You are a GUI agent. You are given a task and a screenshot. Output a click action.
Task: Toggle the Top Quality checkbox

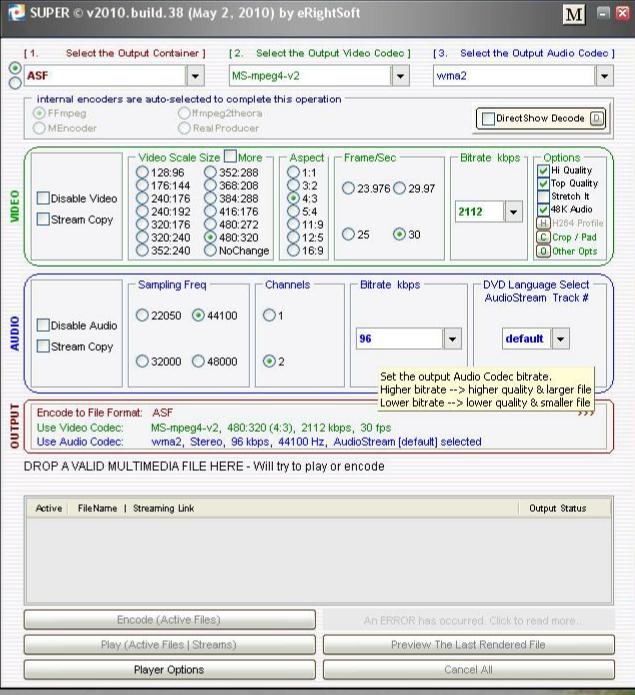(543, 183)
